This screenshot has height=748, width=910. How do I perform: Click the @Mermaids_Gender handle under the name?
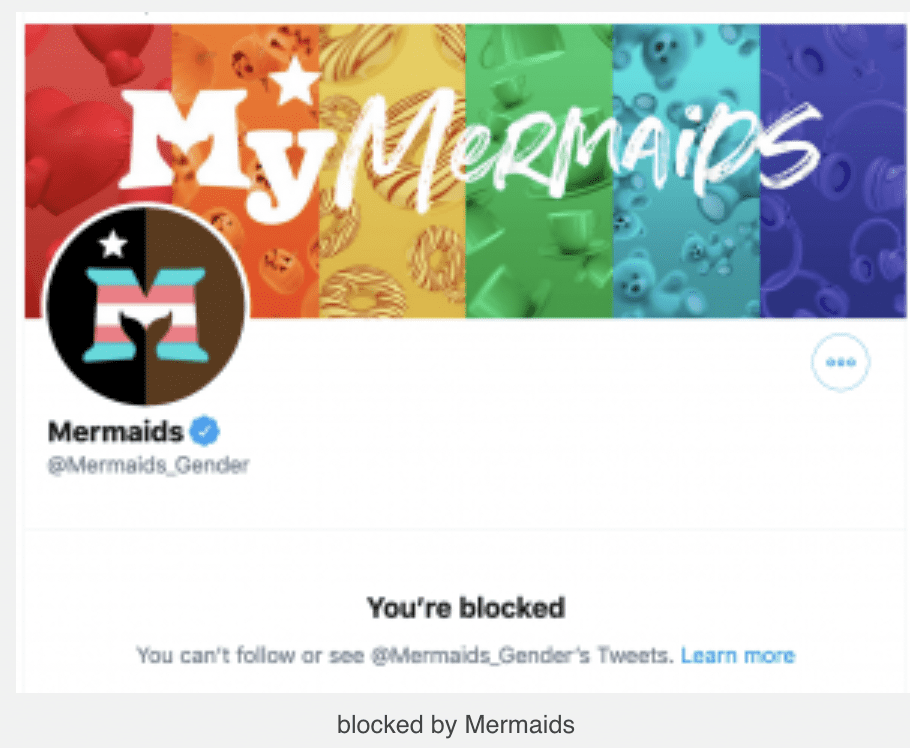point(148,465)
